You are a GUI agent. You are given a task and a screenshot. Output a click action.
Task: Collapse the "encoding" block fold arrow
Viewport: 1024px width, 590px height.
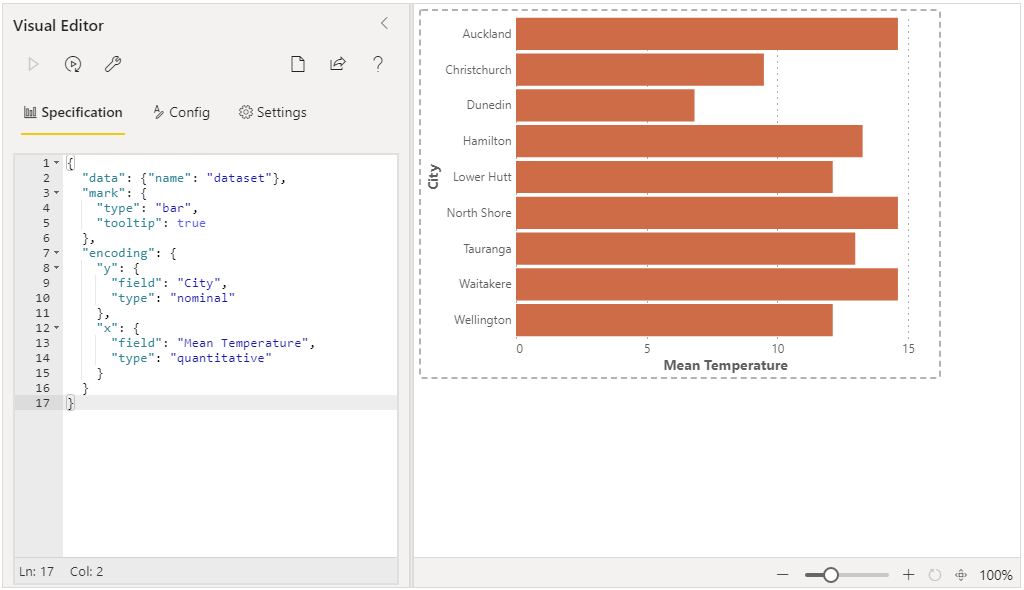(57, 253)
